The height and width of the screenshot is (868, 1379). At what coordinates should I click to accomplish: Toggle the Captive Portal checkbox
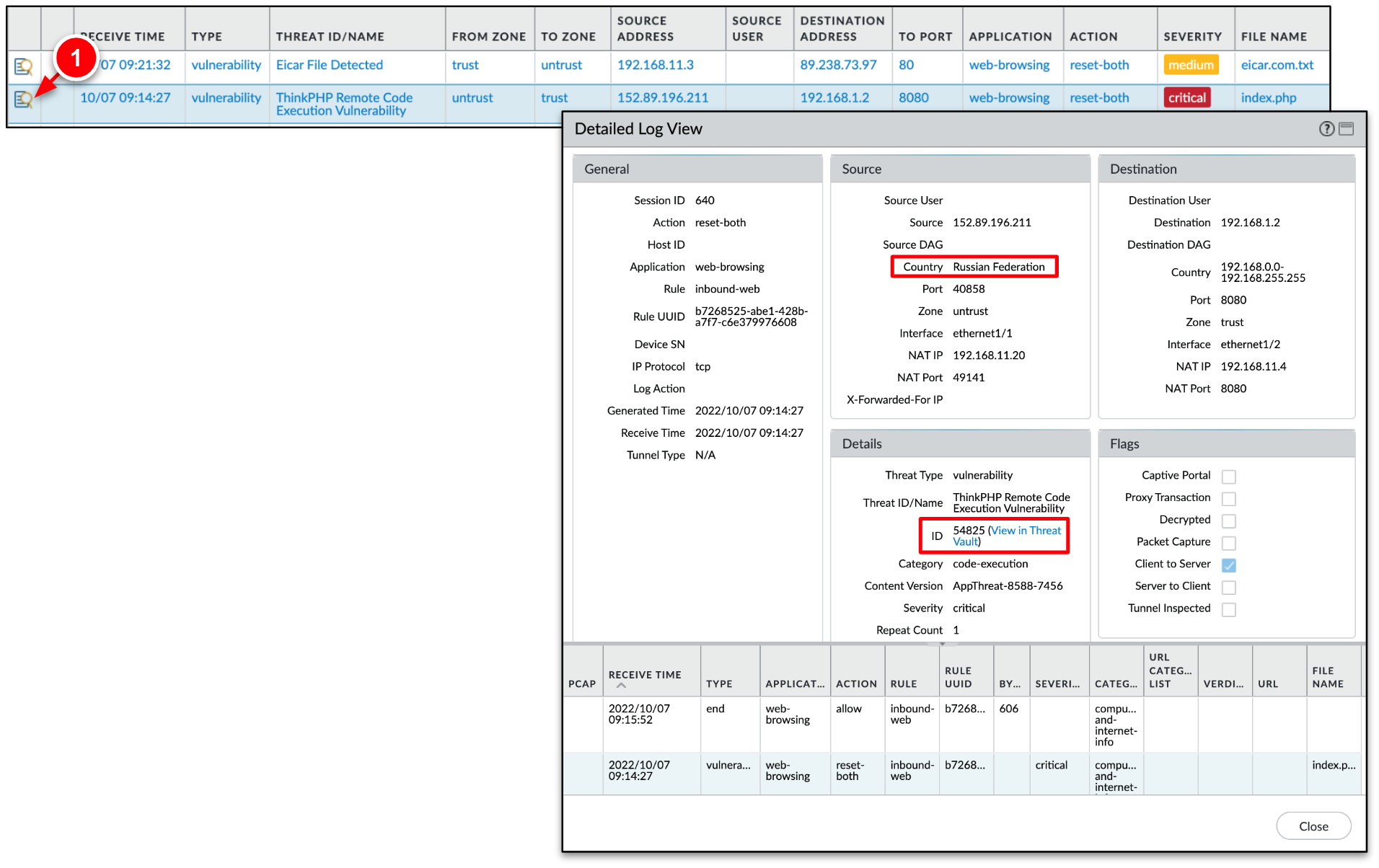[x=1229, y=477]
